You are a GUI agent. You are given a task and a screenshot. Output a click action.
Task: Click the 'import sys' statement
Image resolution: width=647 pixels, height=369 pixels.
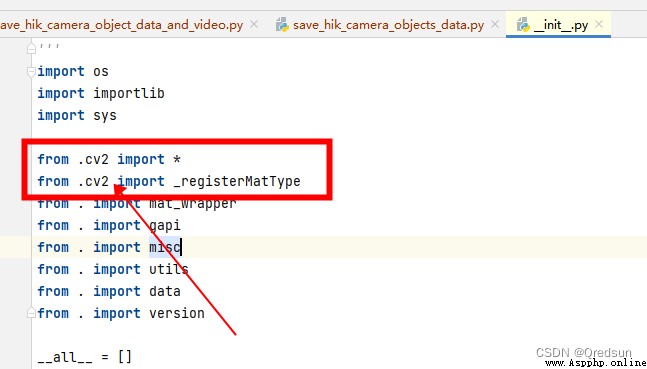[x=77, y=115]
